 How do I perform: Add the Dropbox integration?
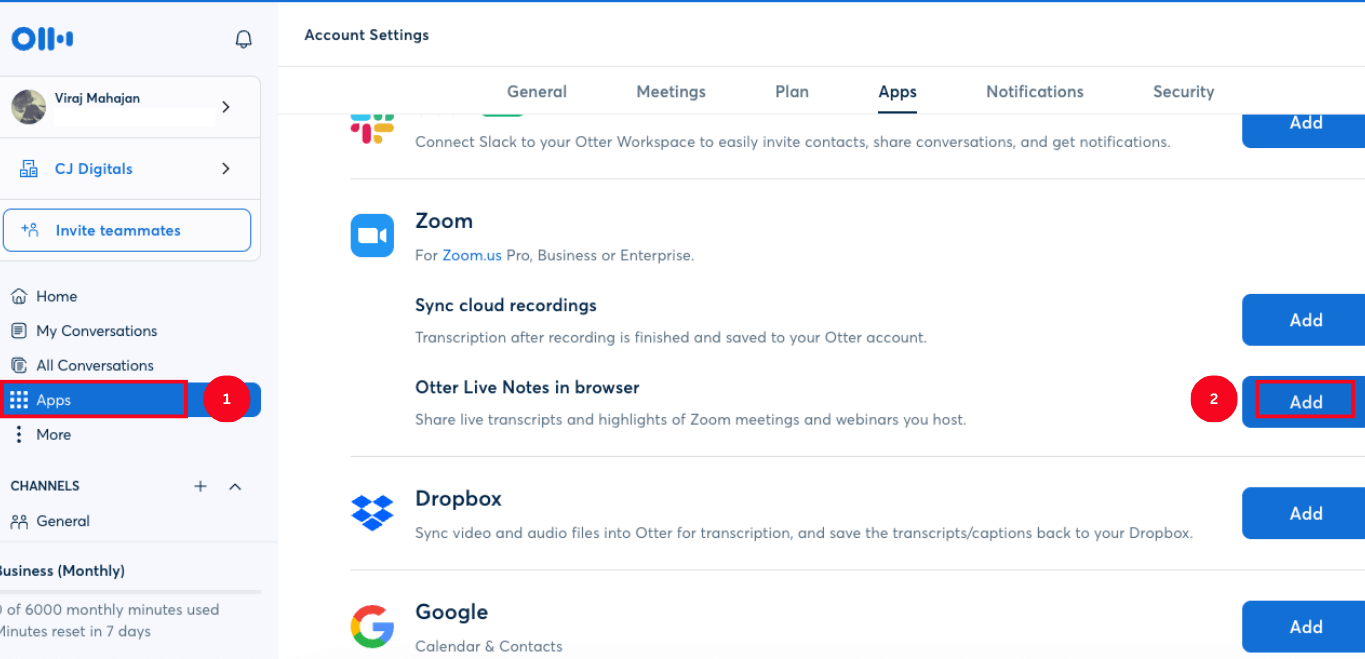(x=1304, y=513)
